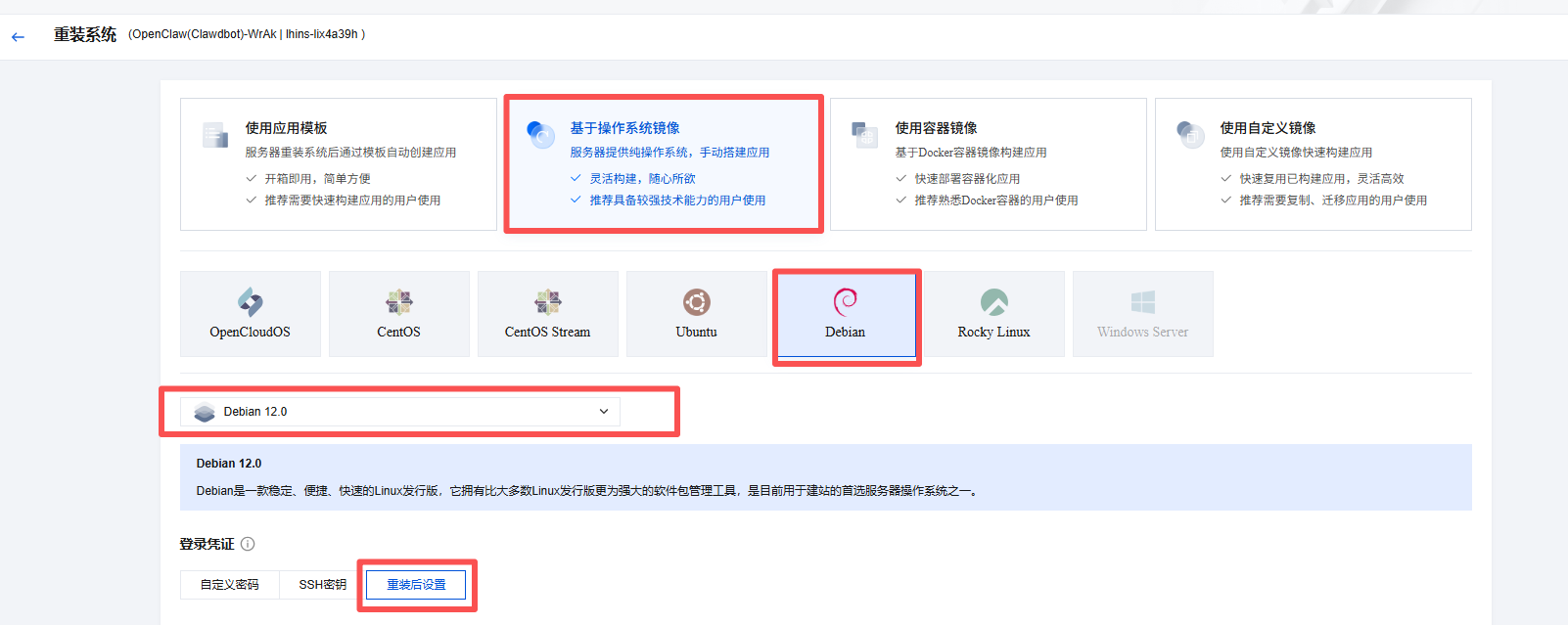The width and height of the screenshot is (1568, 625).
Task: Select 使用应用模板 image type card
Action: click(339, 164)
